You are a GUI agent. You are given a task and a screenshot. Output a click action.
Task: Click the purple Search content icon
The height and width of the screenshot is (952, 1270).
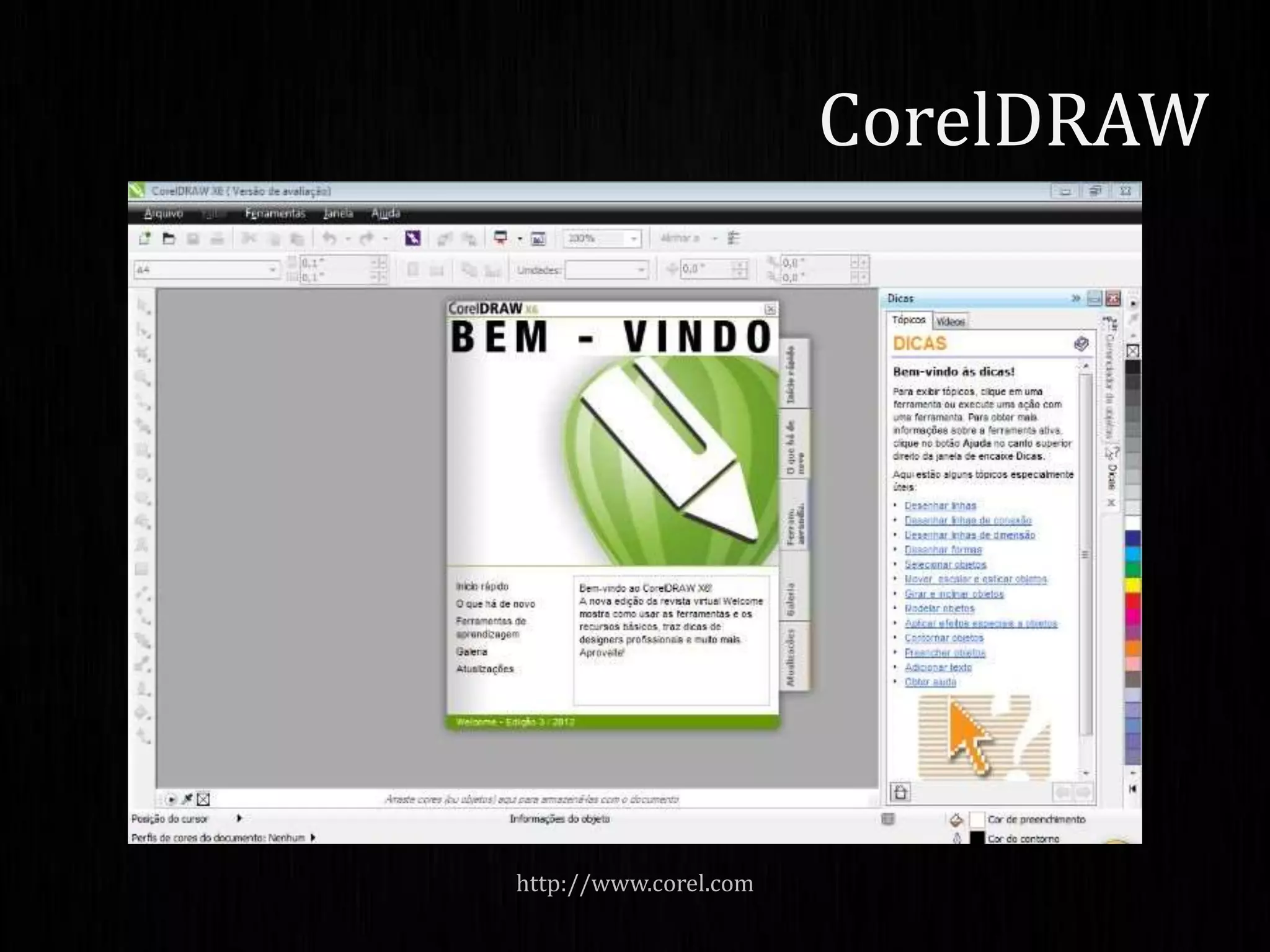pyautogui.click(x=413, y=238)
